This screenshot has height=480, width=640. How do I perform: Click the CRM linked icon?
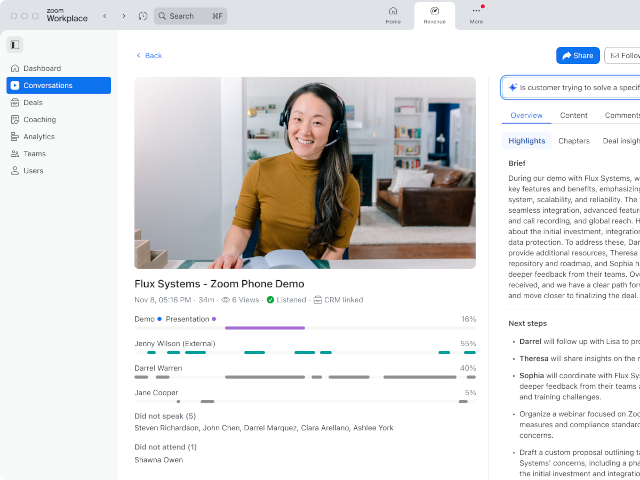pos(318,300)
